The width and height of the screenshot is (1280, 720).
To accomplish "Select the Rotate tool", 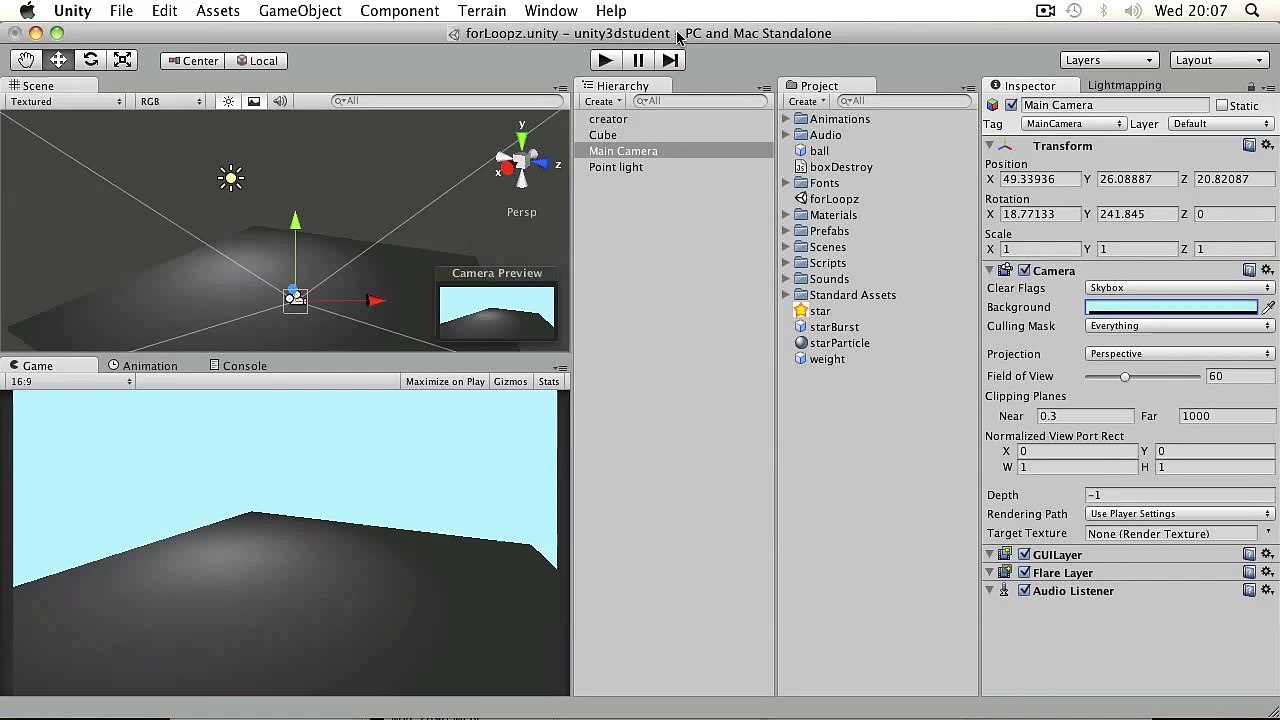I will coord(90,60).
